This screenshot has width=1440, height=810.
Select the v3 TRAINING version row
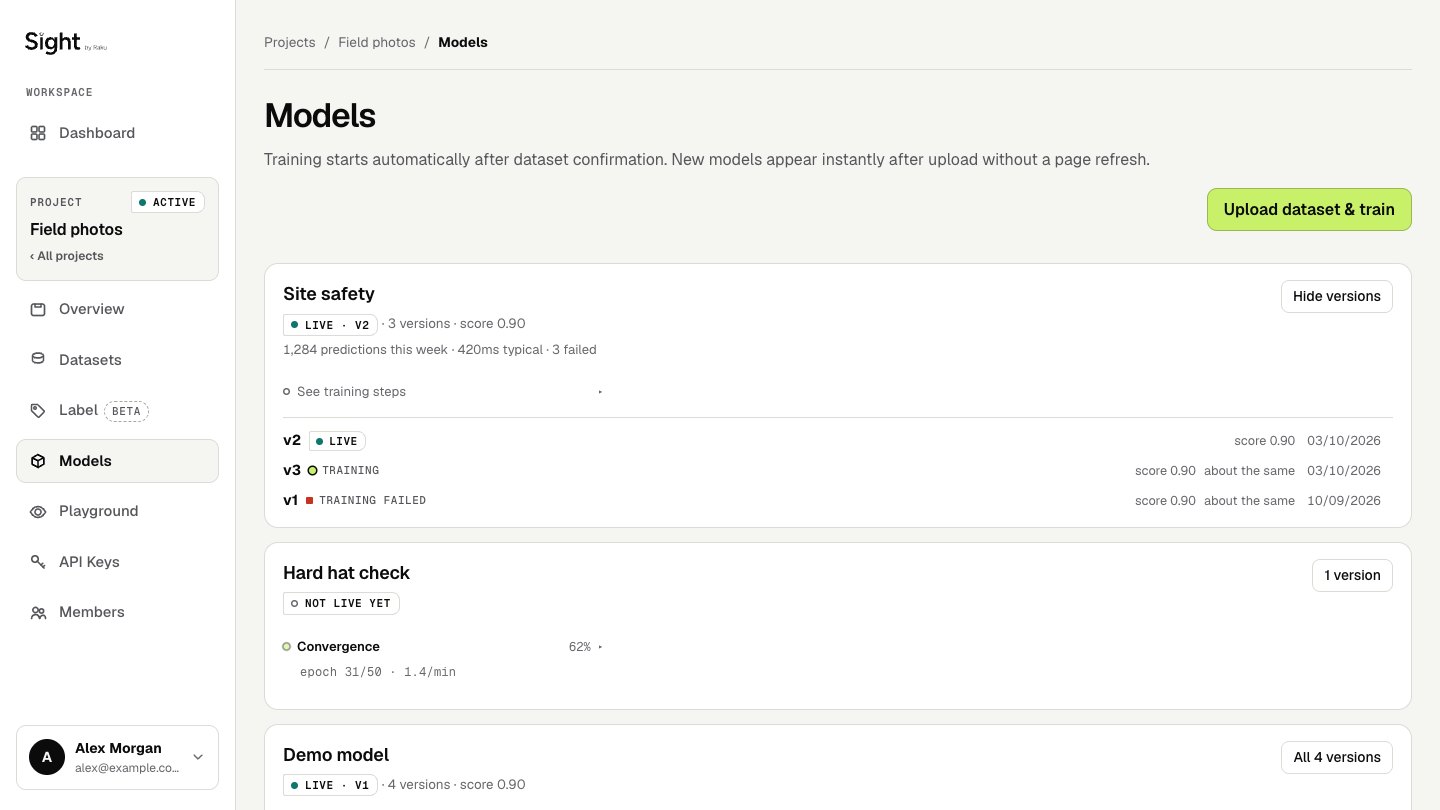tap(838, 470)
